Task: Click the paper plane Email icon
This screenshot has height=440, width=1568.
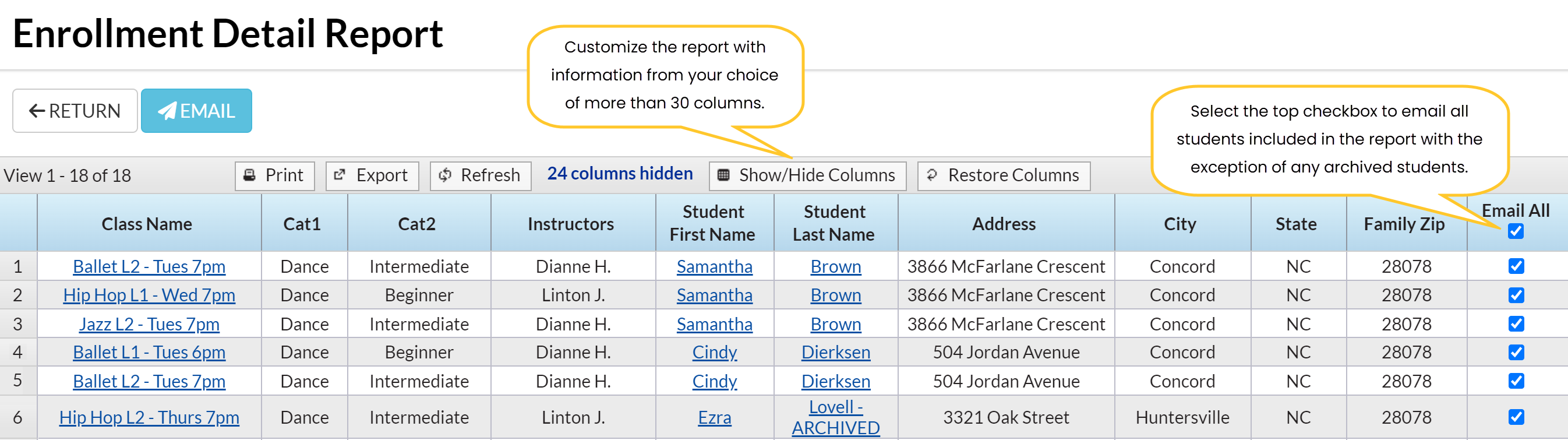Action: tap(166, 111)
